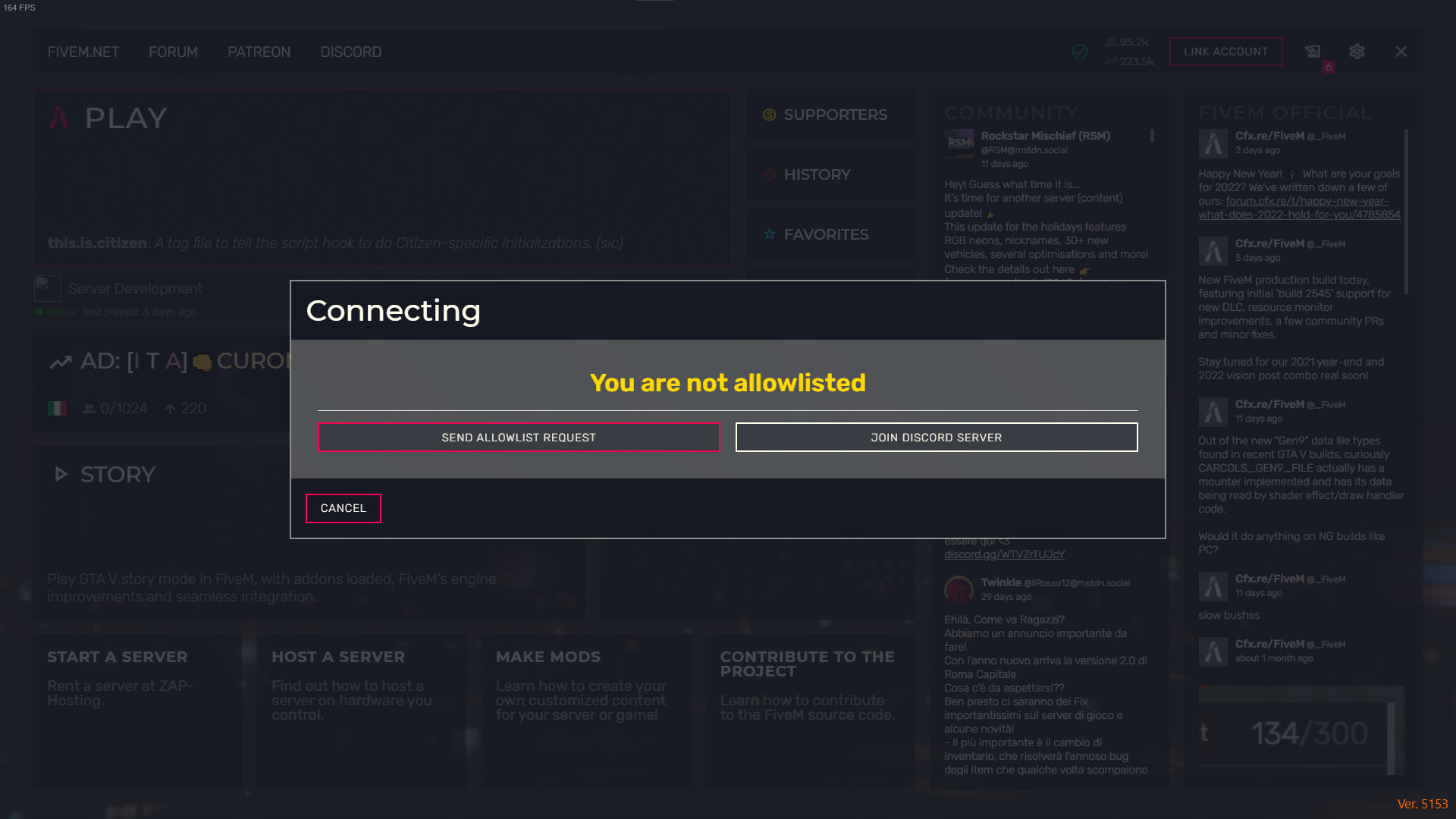Click the 'slow bushes' post text
Screen dimensions: 1456x819
[x=1228, y=615]
